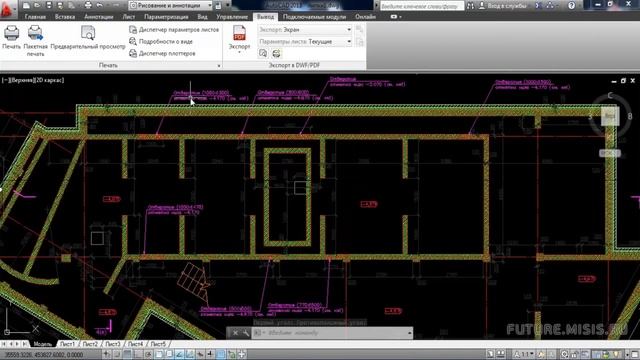The image size is (640, 360).
Task: Switch to the Лист5 layout tab
Action: pos(158,344)
